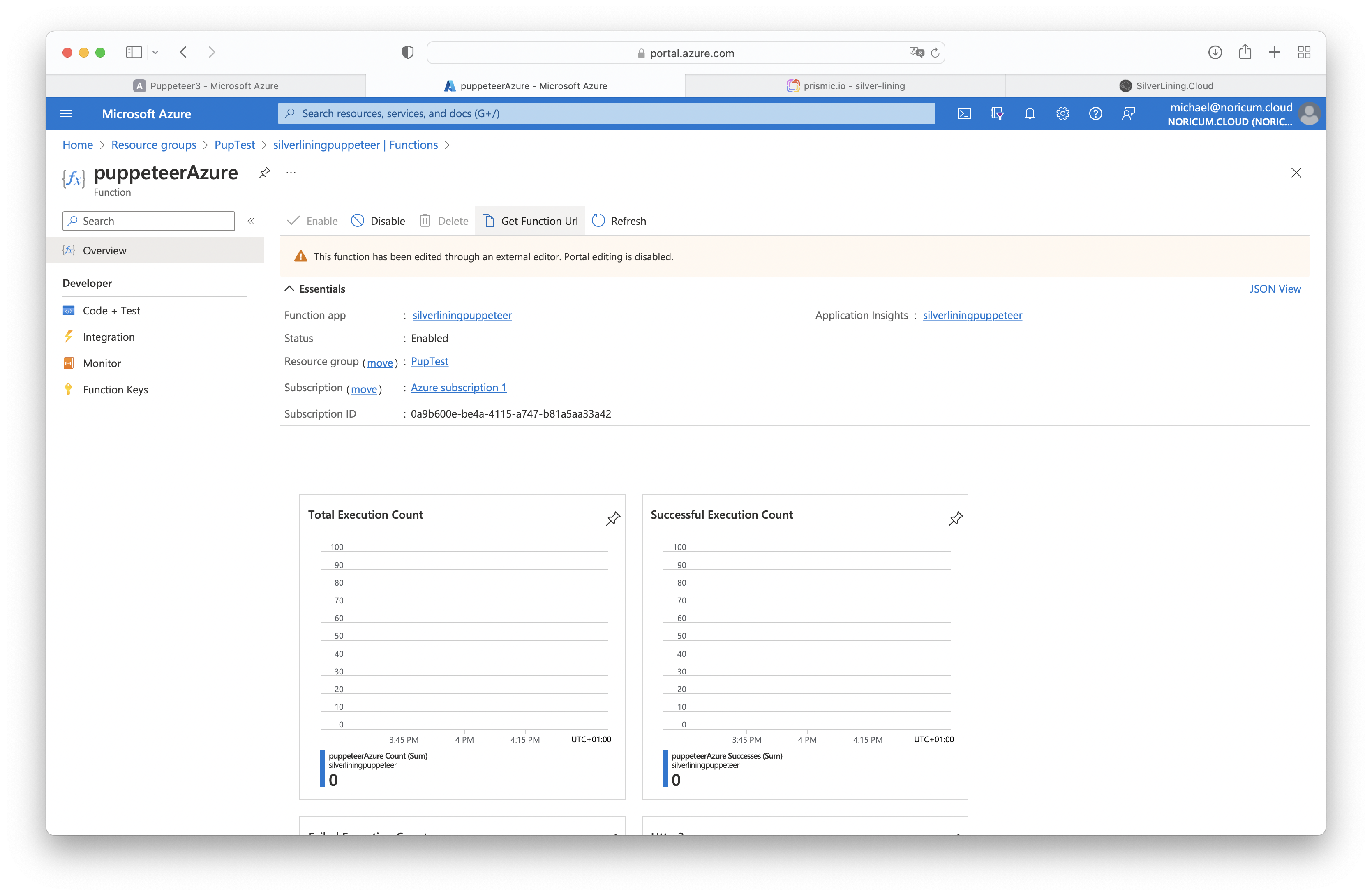Image resolution: width=1372 pixels, height=896 pixels.
Task: Click the notifications bell icon
Action: click(1030, 113)
